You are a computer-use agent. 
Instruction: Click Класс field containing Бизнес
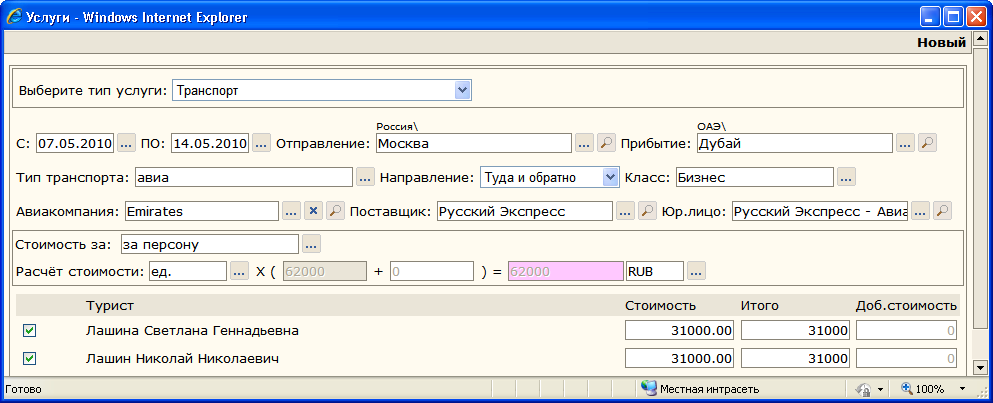pos(755,177)
